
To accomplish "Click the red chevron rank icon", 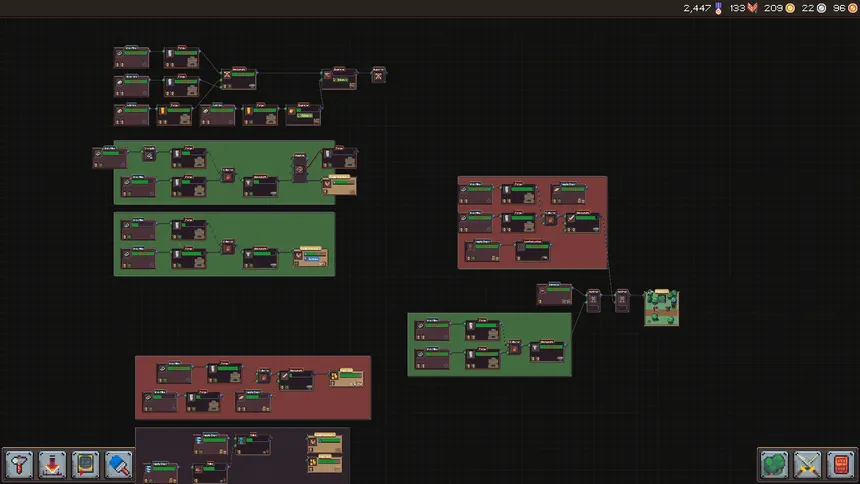I will (x=753, y=8).
